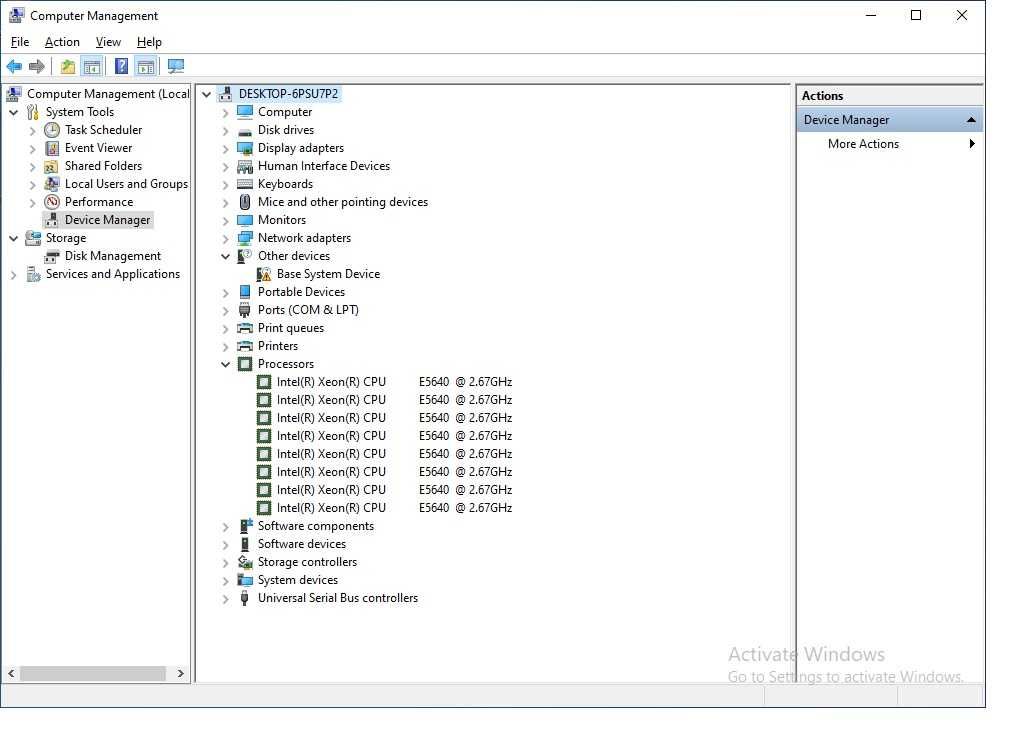
Task: Click the Forward arrow toolbar icon
Action: coord(37,67)
